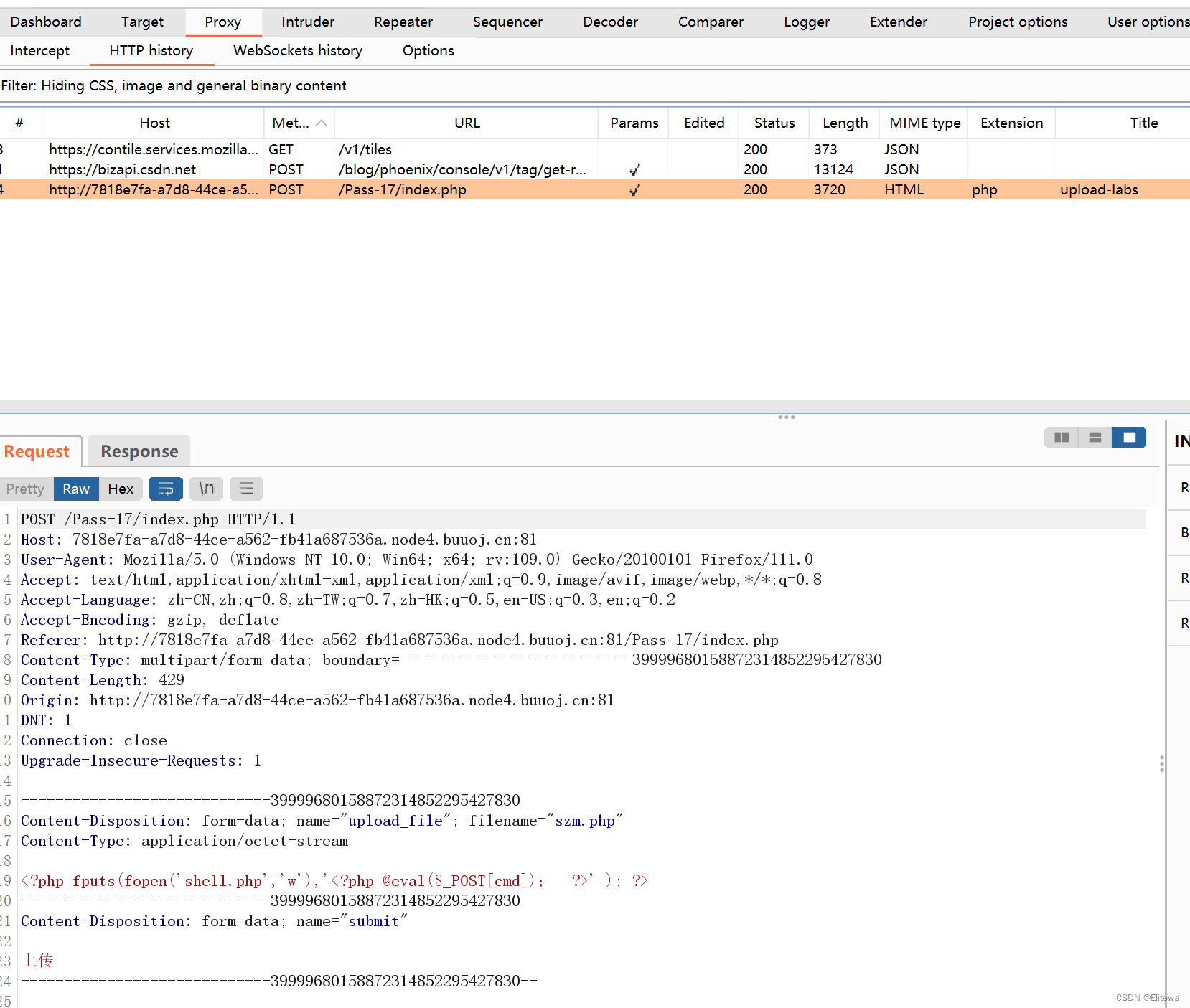This screenshot has width=1190, height=1008.
Task: Click the panel splitter dots handle
Action: click(x=787, y=417)
